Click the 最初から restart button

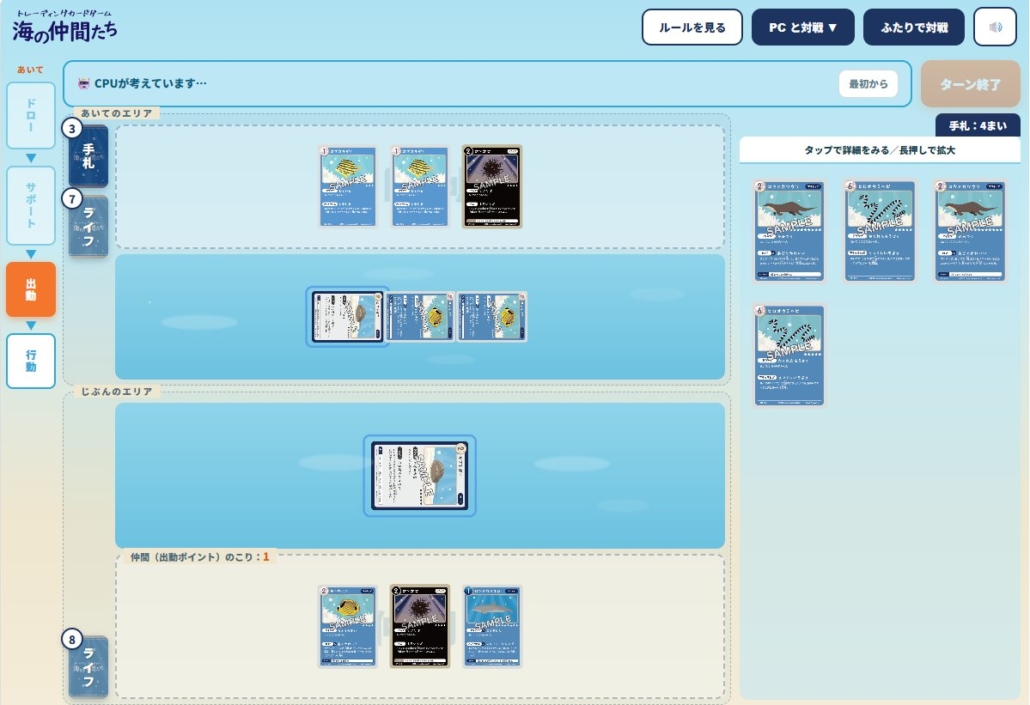tap(868, 83)
